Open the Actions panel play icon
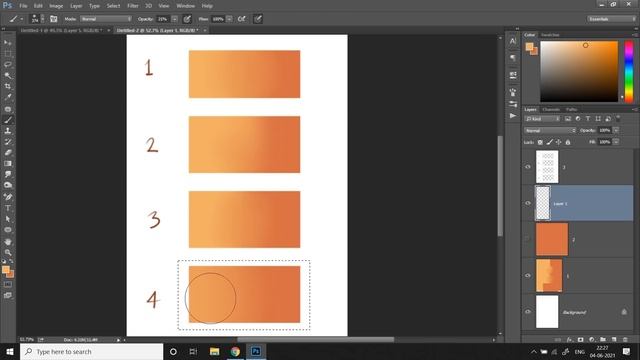The height and width of the screenshot is (360, 640). click(513, 116)
